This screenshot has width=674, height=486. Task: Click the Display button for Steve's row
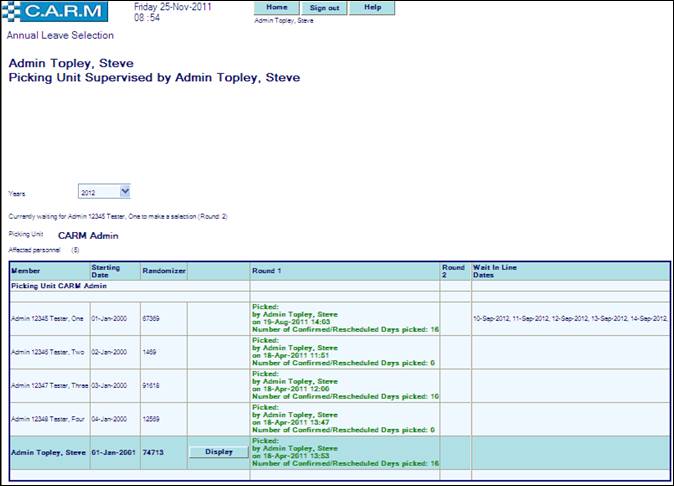click(218, 451)
